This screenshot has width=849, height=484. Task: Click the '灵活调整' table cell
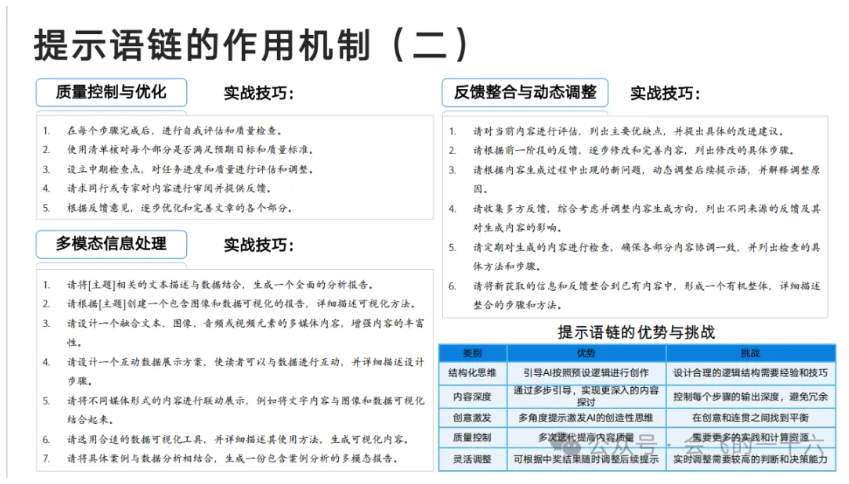click(x=472, y=459)
